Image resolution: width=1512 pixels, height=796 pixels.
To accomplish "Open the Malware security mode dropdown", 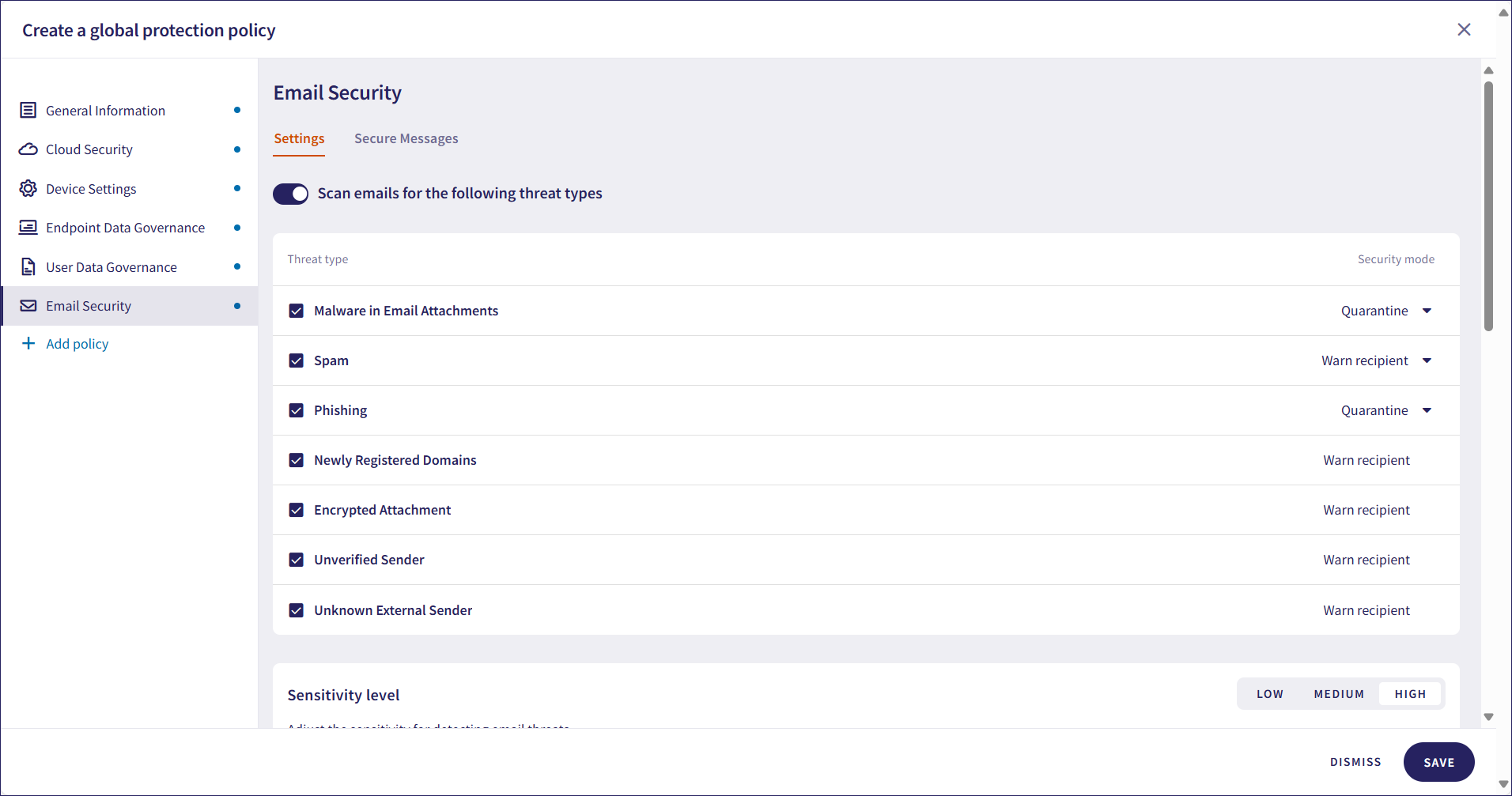I will (x=1427, y=311).
